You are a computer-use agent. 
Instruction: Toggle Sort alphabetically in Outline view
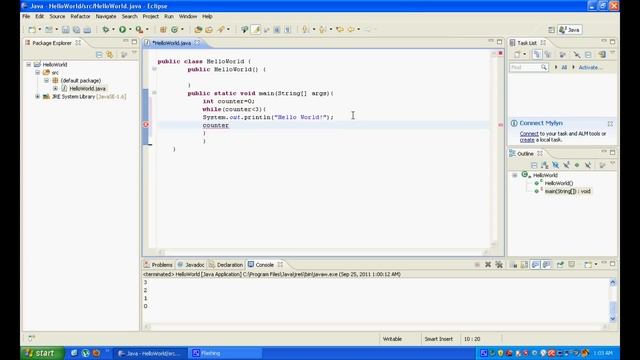[x=544, y=165]
